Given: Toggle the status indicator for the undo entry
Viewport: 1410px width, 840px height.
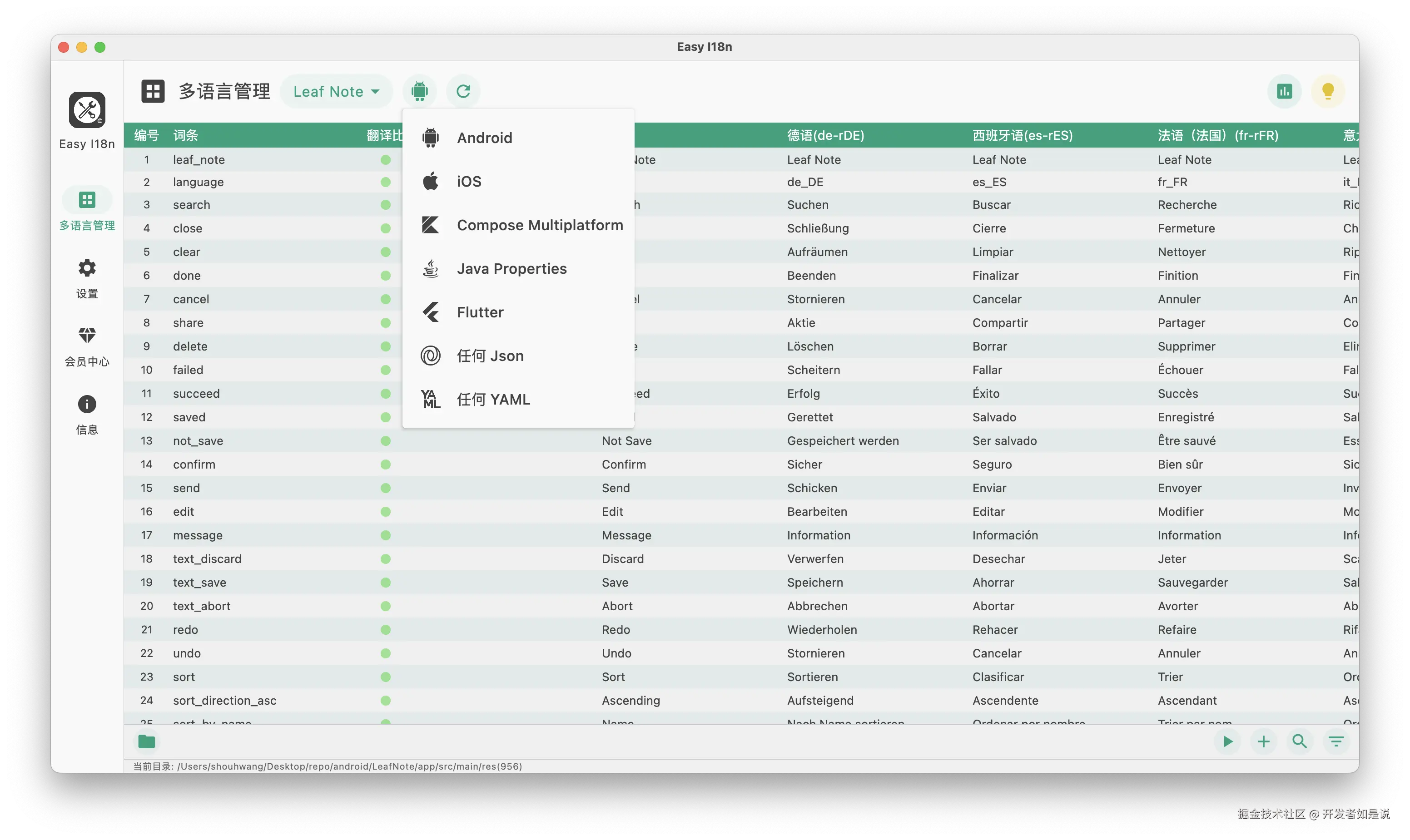Looking at the screenshot, I should click(x=386, y=653).
